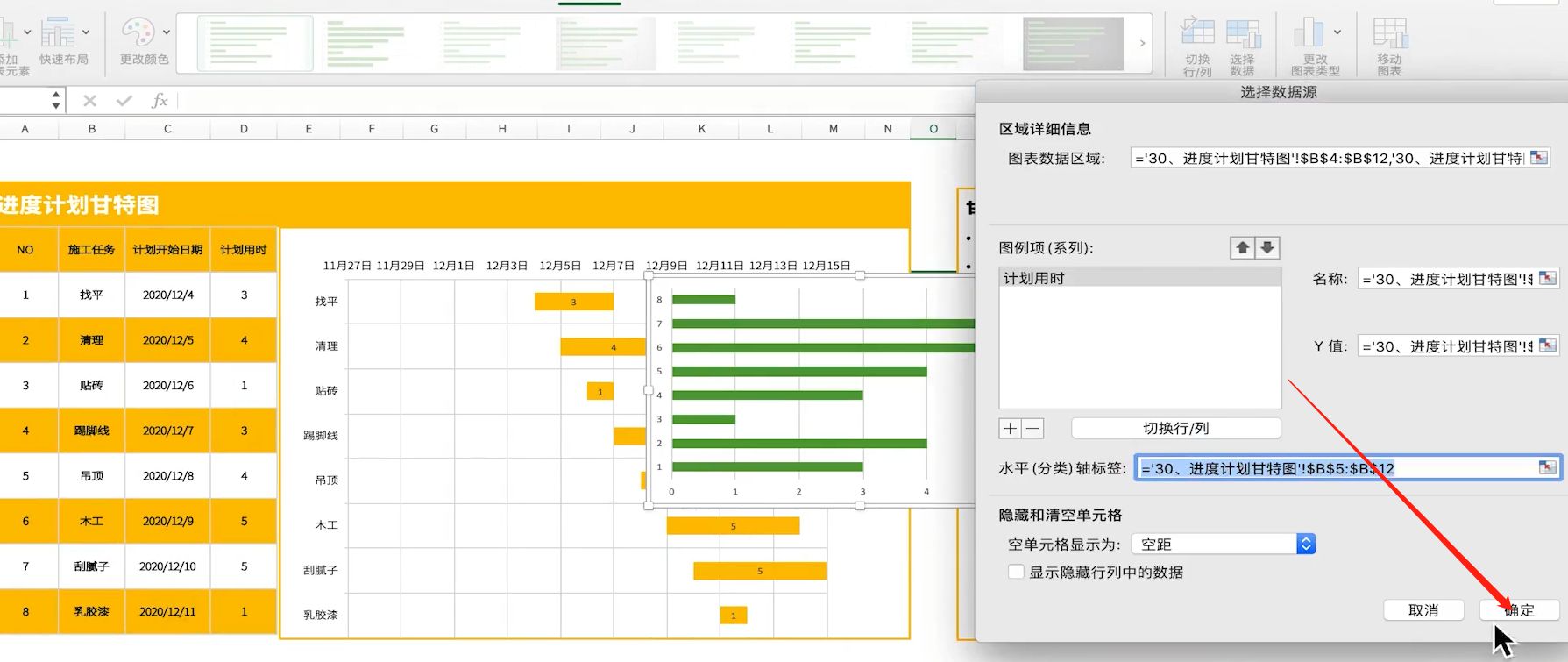Click the 选择数据 ribbon icon
This screenshot has height=662, width=1568.
(1243, 46)
